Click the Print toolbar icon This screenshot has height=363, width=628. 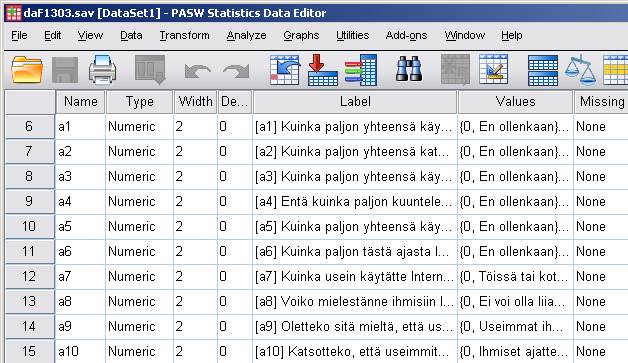click(x=103, y=70)
